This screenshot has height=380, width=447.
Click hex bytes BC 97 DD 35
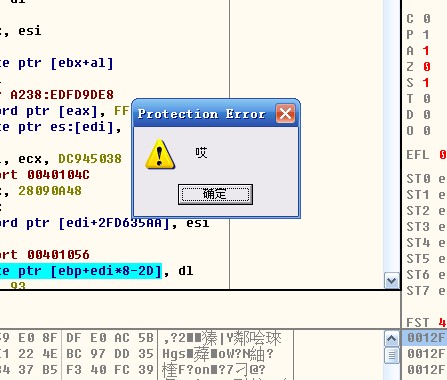point(110,354)
